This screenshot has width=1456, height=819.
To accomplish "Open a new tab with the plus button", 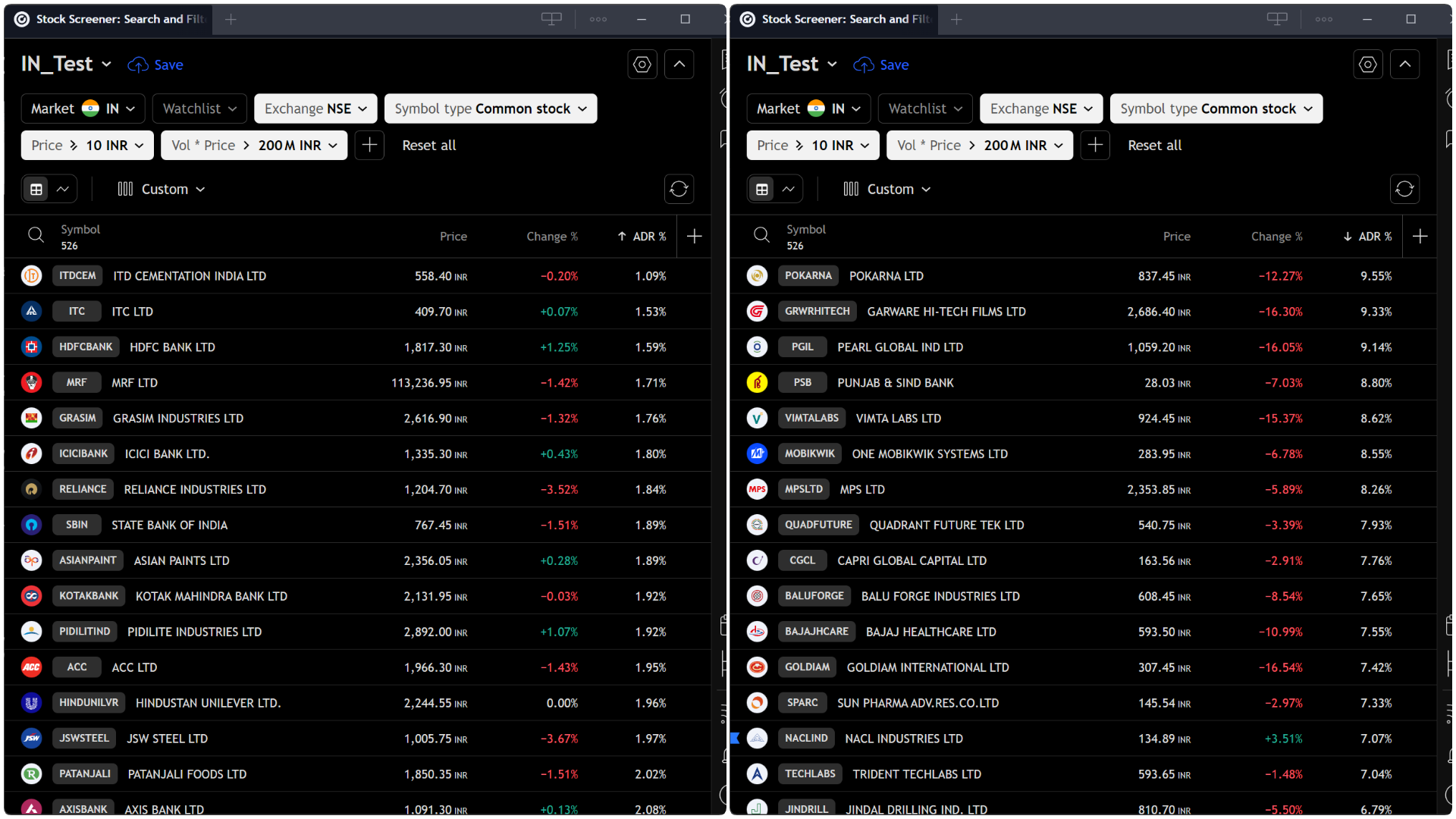I will pos(231,19).
